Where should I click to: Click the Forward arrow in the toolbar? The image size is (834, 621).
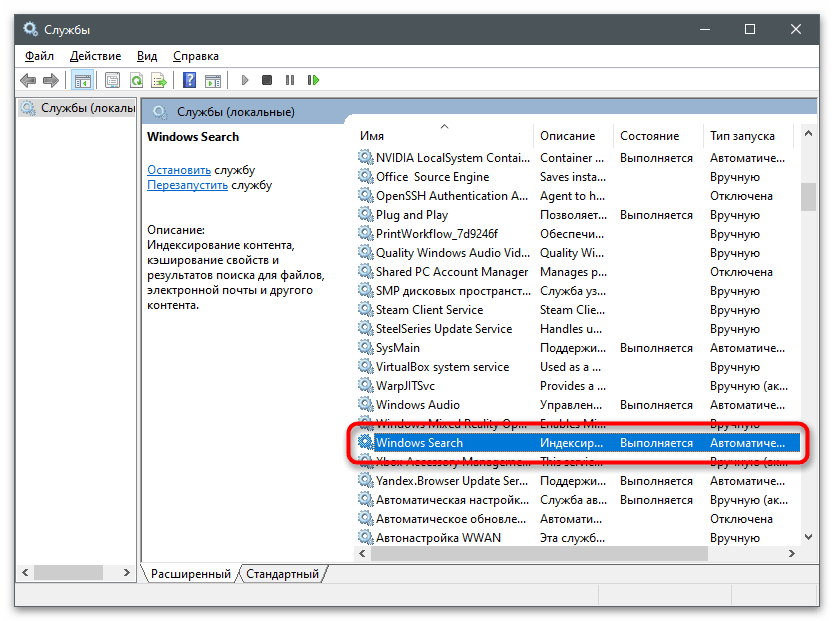[x=51, y=80]
